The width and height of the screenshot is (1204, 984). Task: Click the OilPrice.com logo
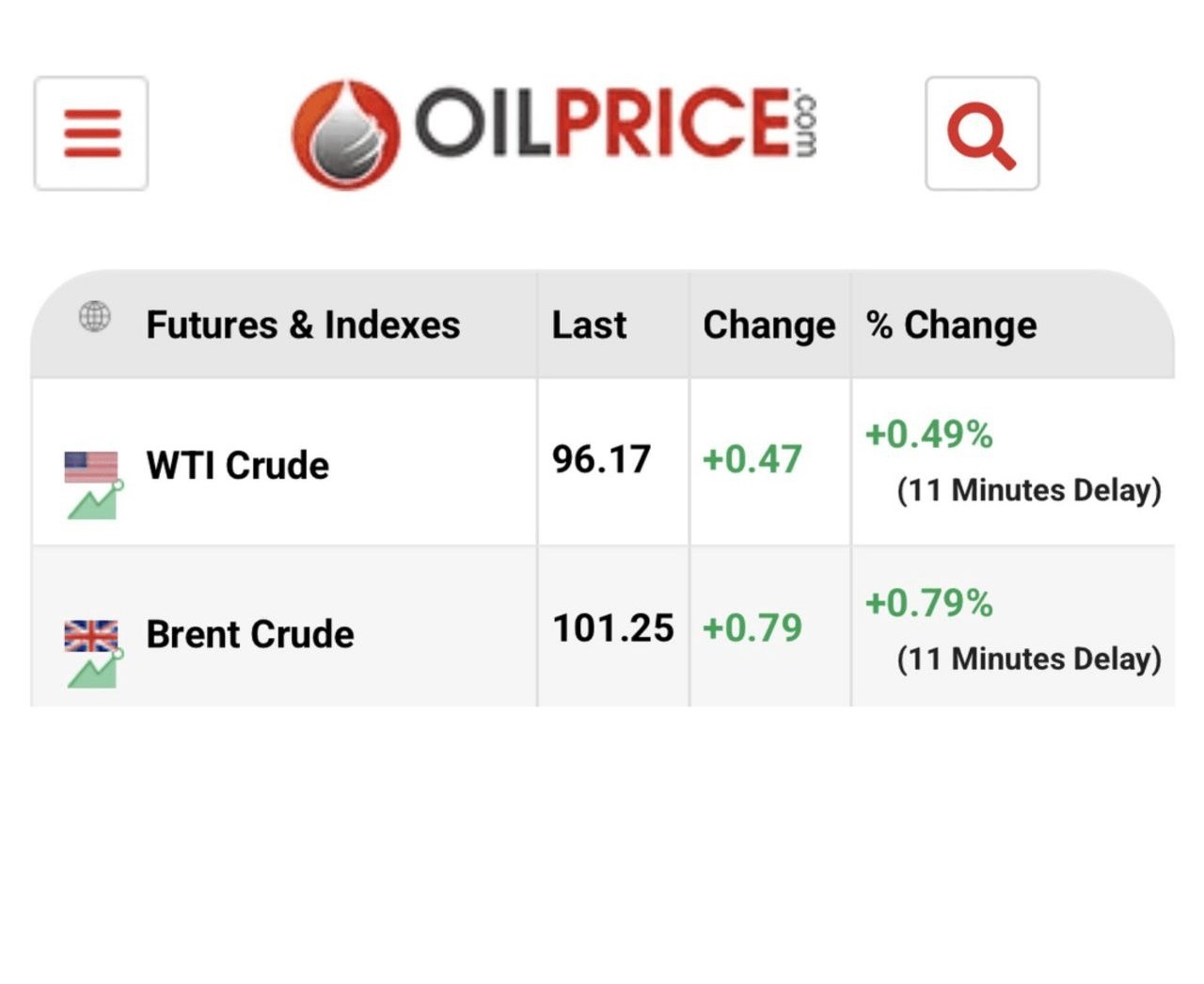(555, 132)
